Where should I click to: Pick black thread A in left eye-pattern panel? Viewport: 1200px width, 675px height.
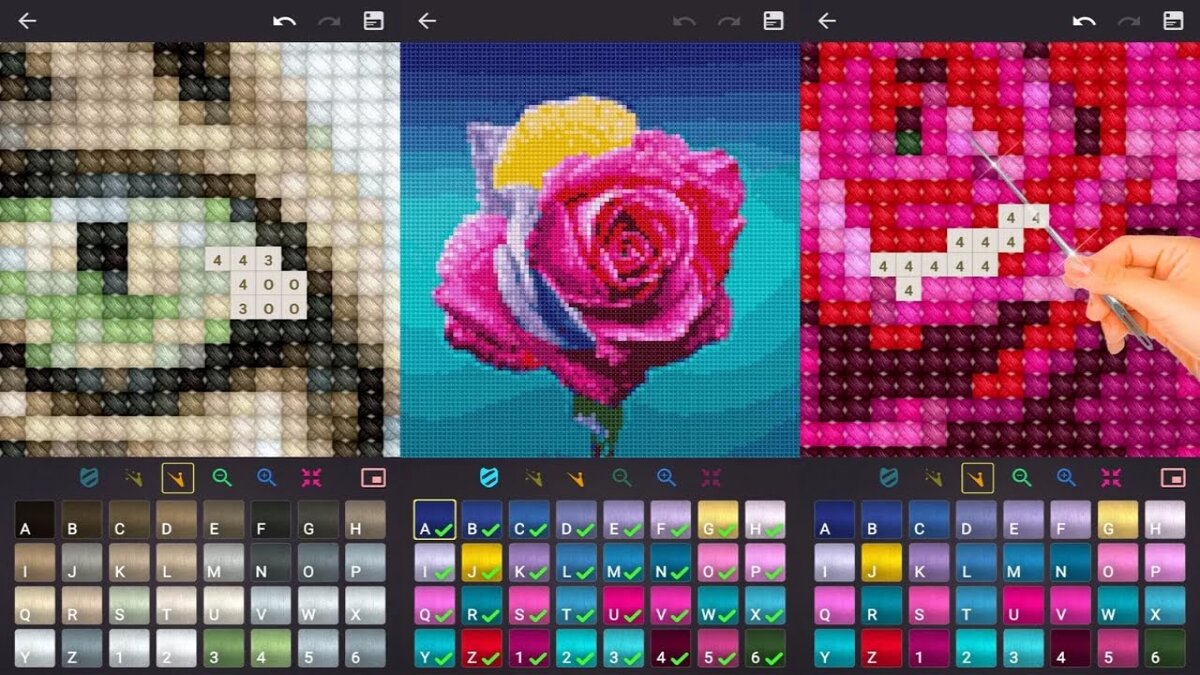point(35,520)
